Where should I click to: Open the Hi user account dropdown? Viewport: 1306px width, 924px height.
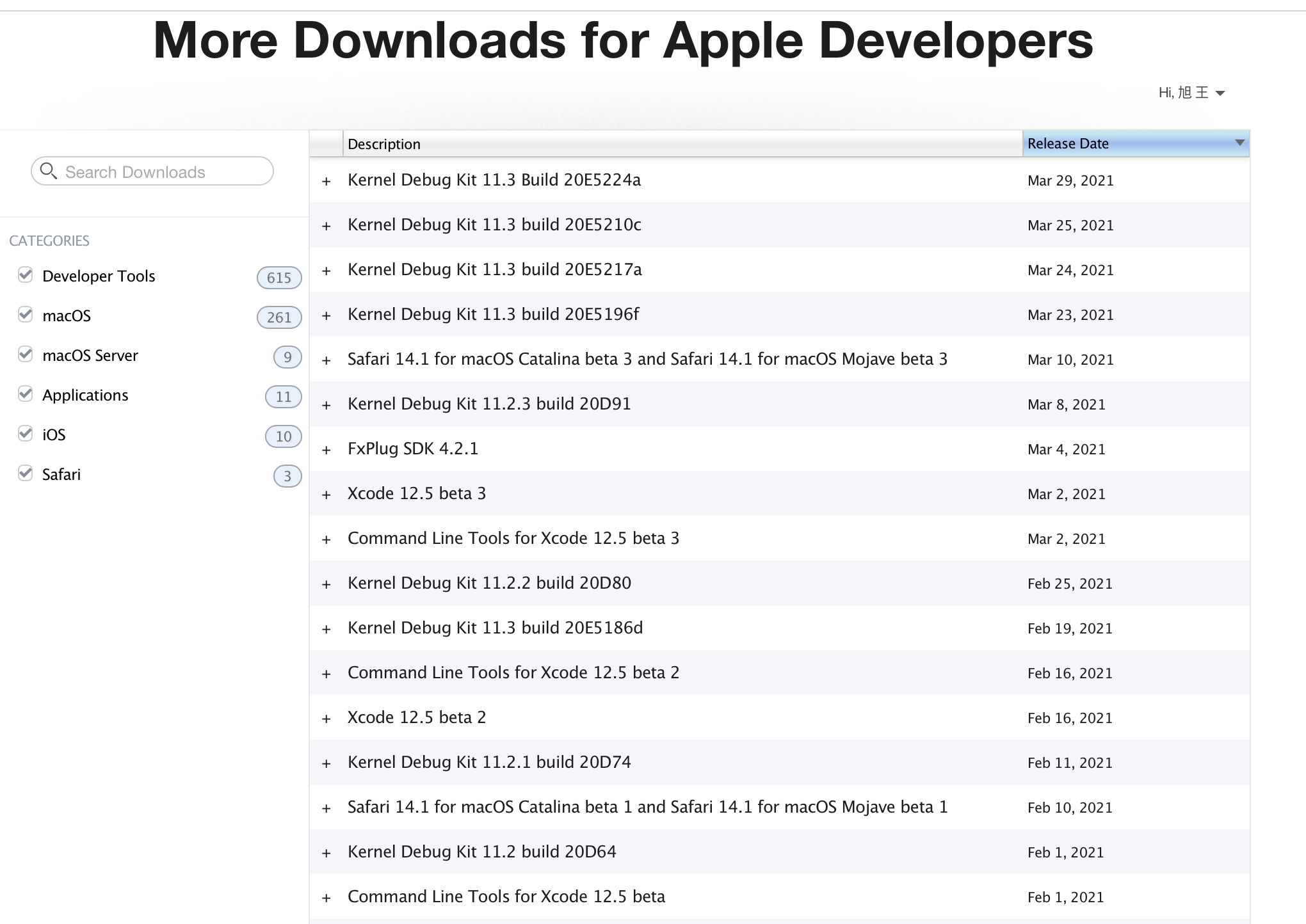coord(1191,93)
